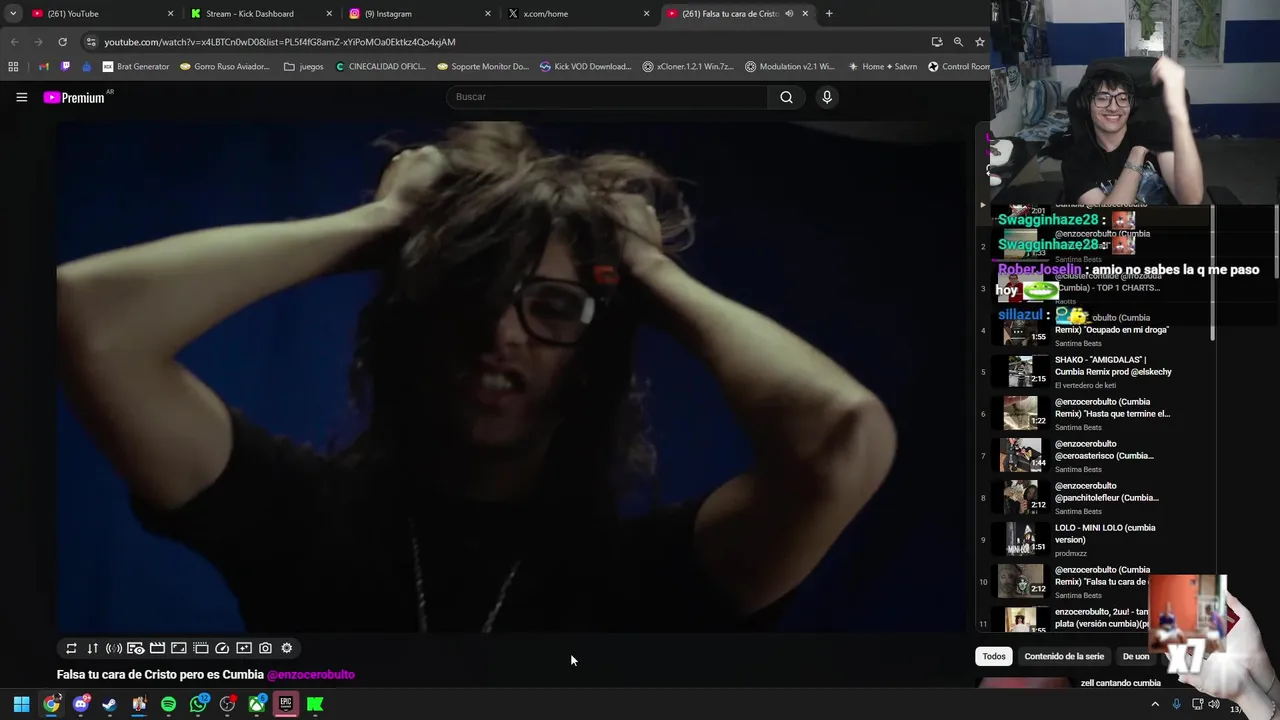Open WhatsApp from the taskbar
Screen dimensions: 1280x720
198,704
